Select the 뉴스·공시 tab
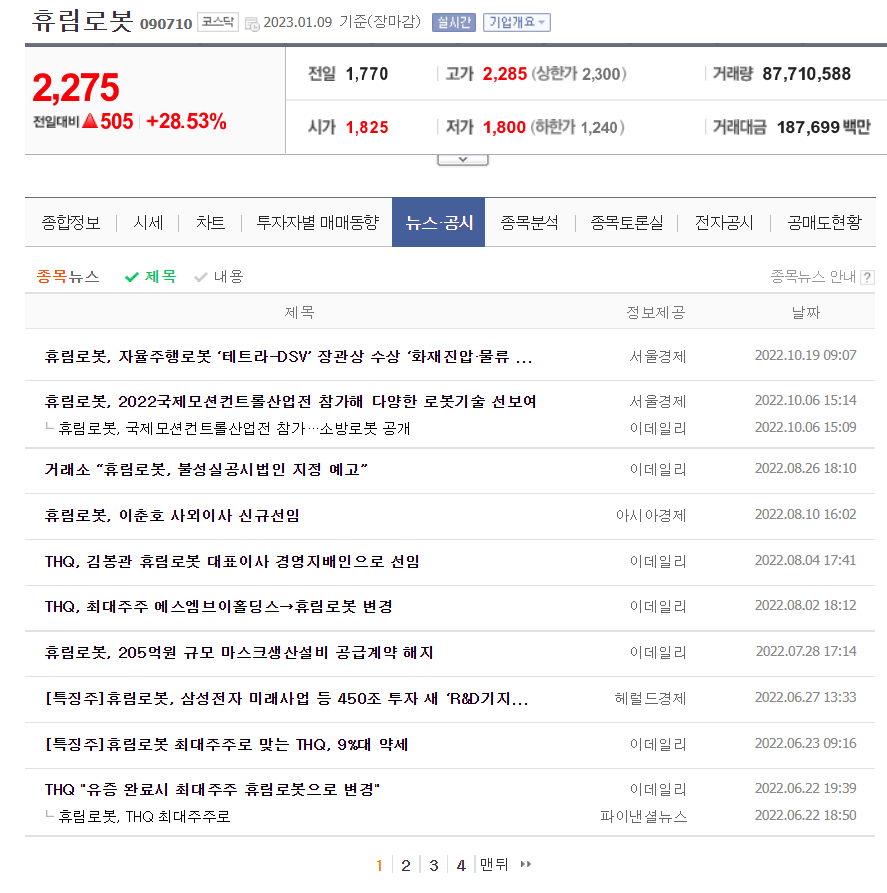The image size is (887, 893). (x=439, y=223)
